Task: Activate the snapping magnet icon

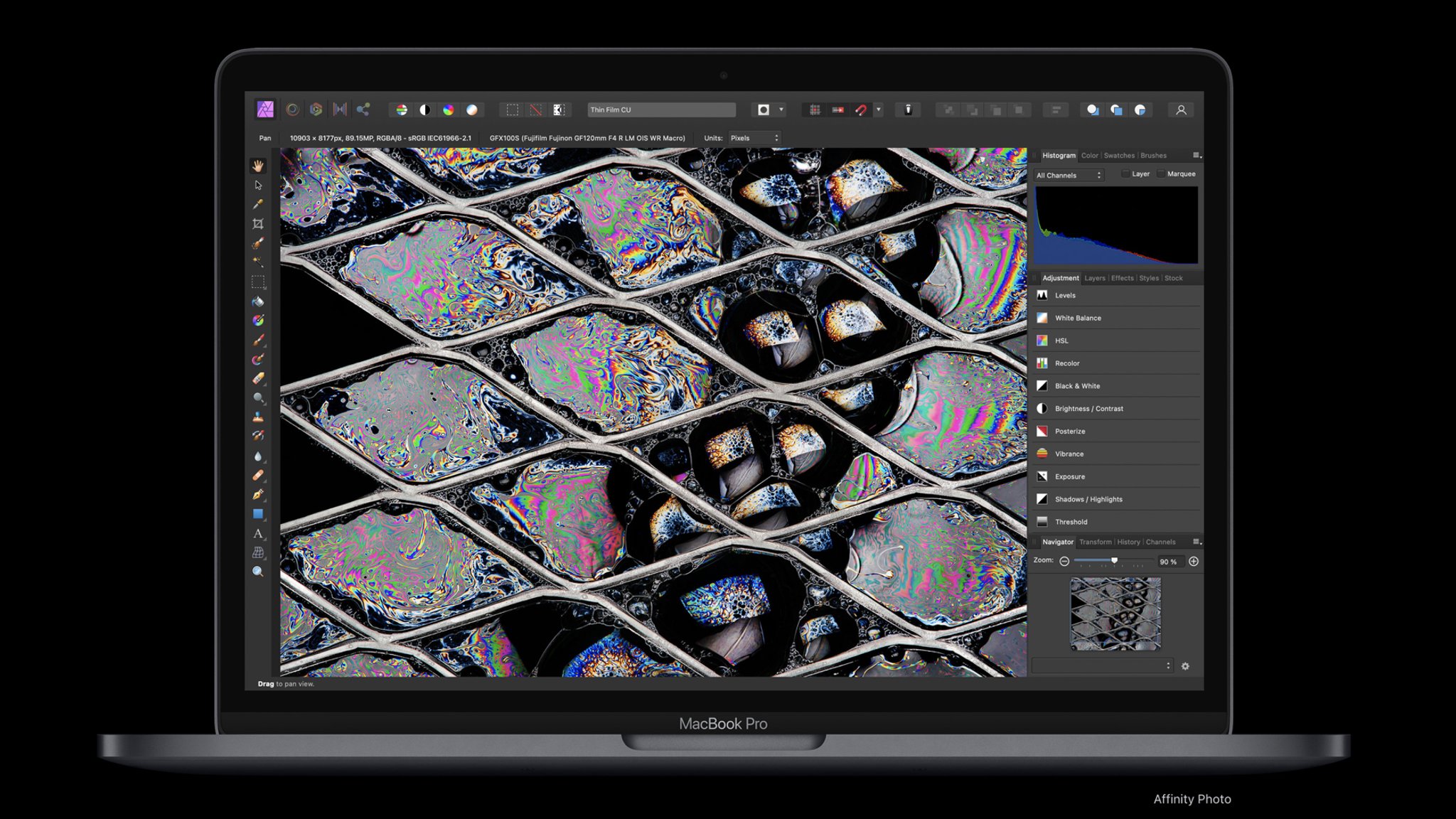Action: [861, 109]
